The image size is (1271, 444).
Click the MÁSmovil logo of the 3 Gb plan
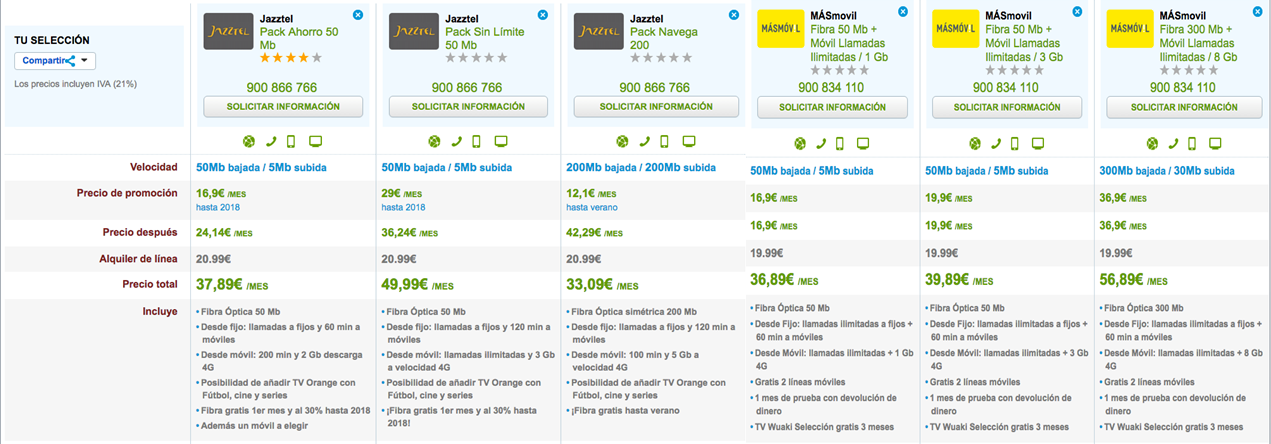pos(956,28)
